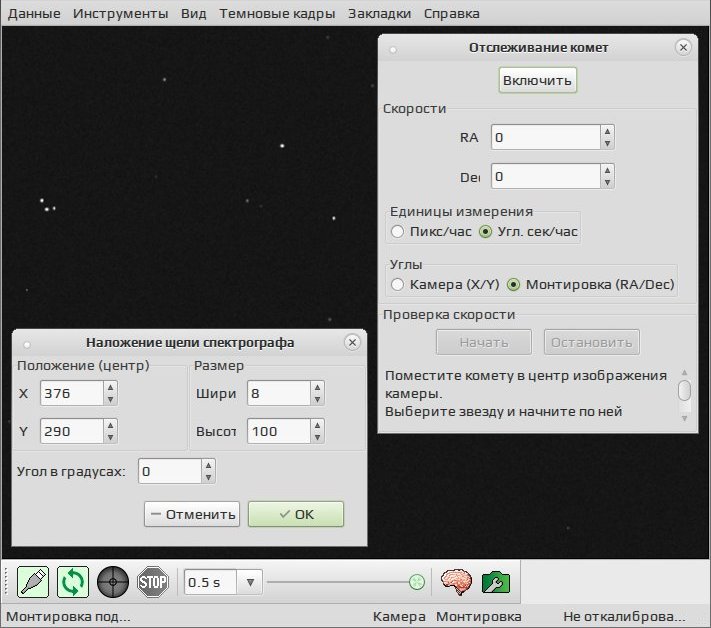711x628 pixels.
Task: Click the brightest star in image
Action: pyautogui.click(x=282, y=146)
